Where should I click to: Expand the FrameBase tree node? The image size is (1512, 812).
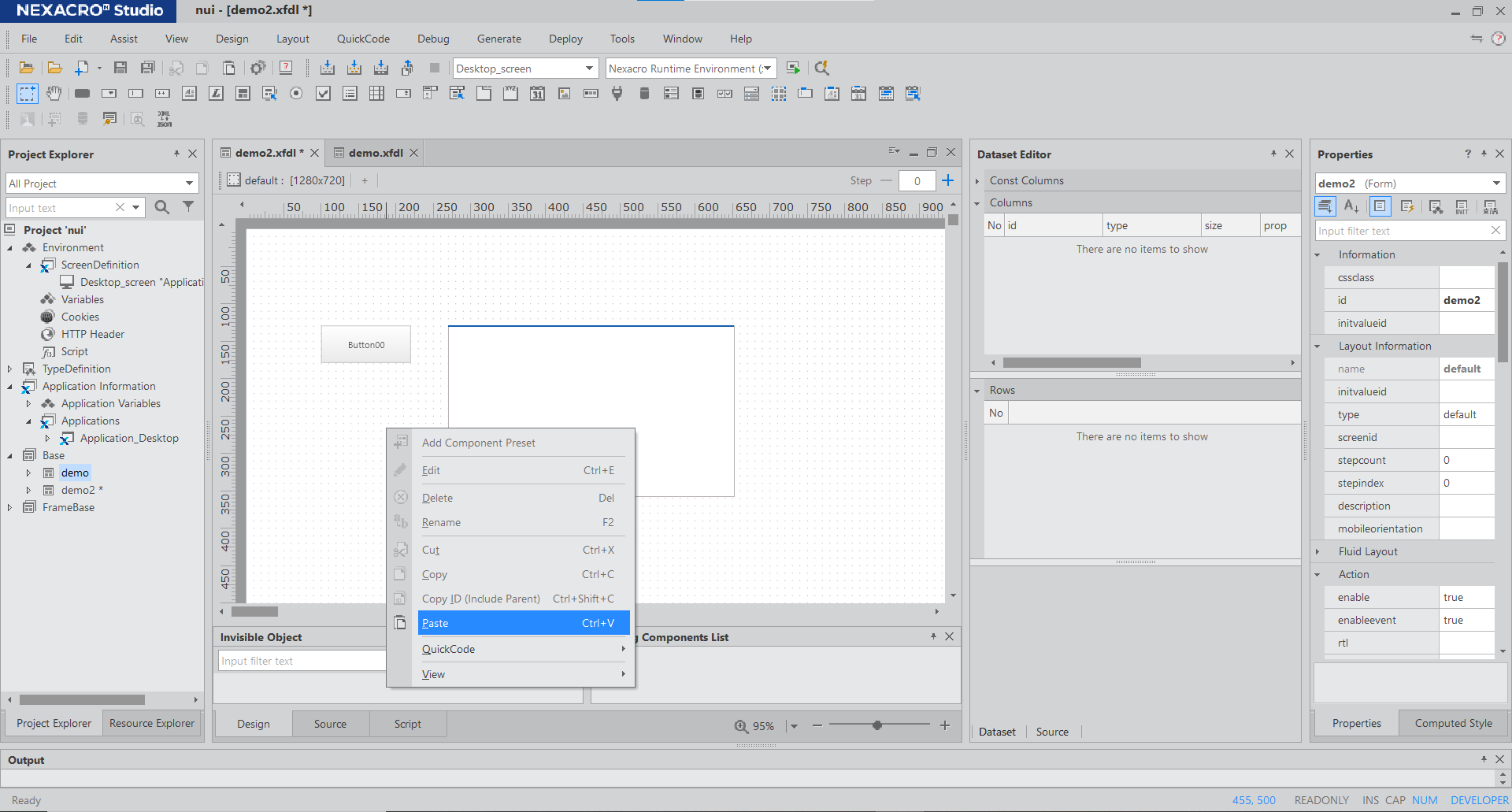[x=9, y=508]
